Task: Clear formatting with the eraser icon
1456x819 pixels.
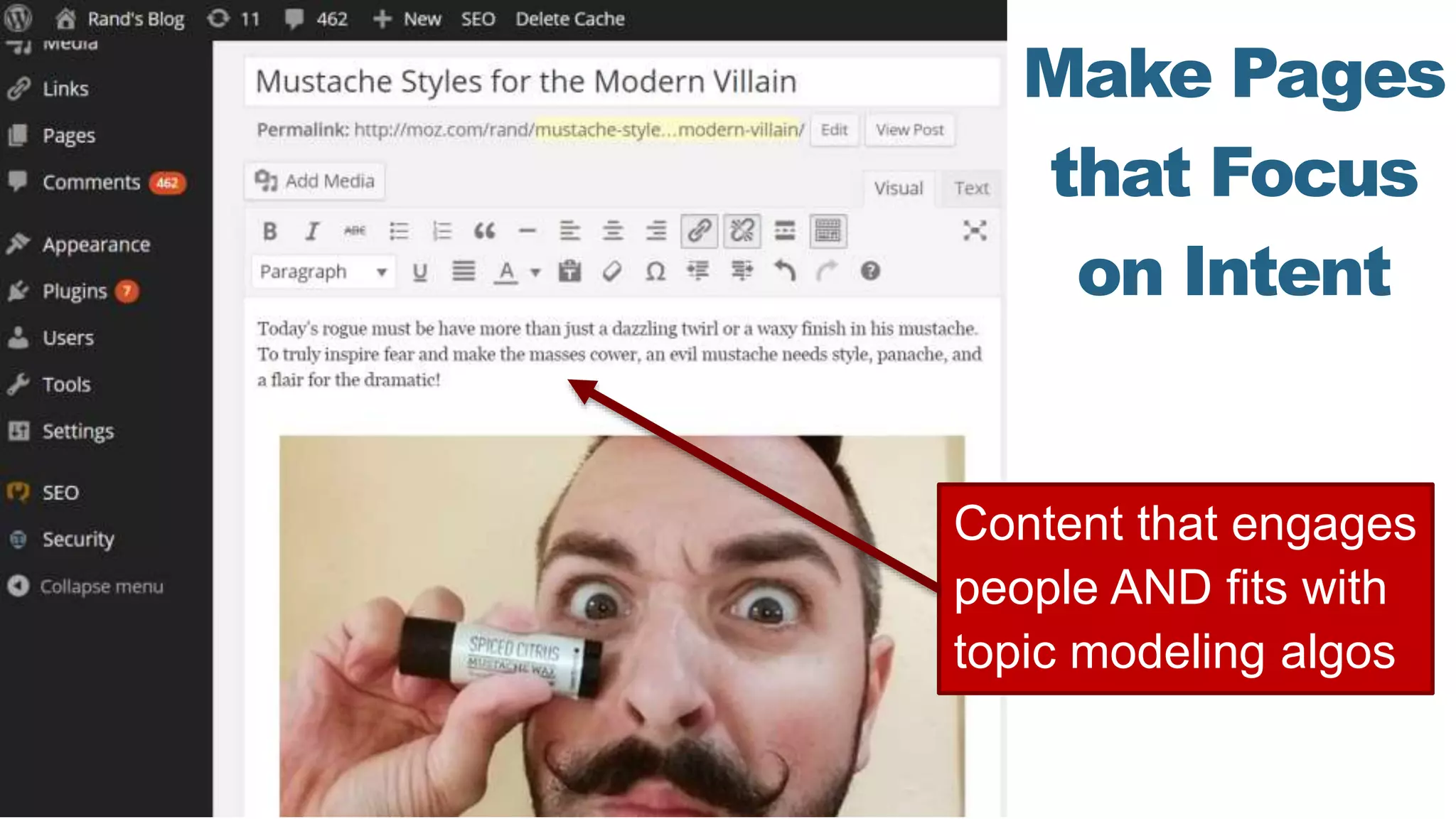Action: [612, 272]
